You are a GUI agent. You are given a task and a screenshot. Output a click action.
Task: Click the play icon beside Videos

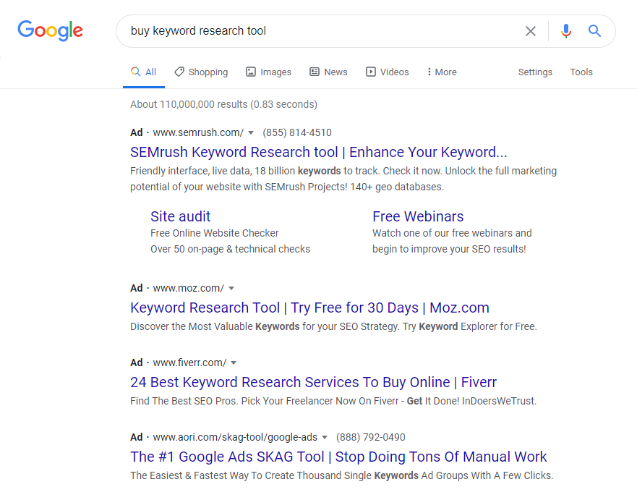[370, 72]
